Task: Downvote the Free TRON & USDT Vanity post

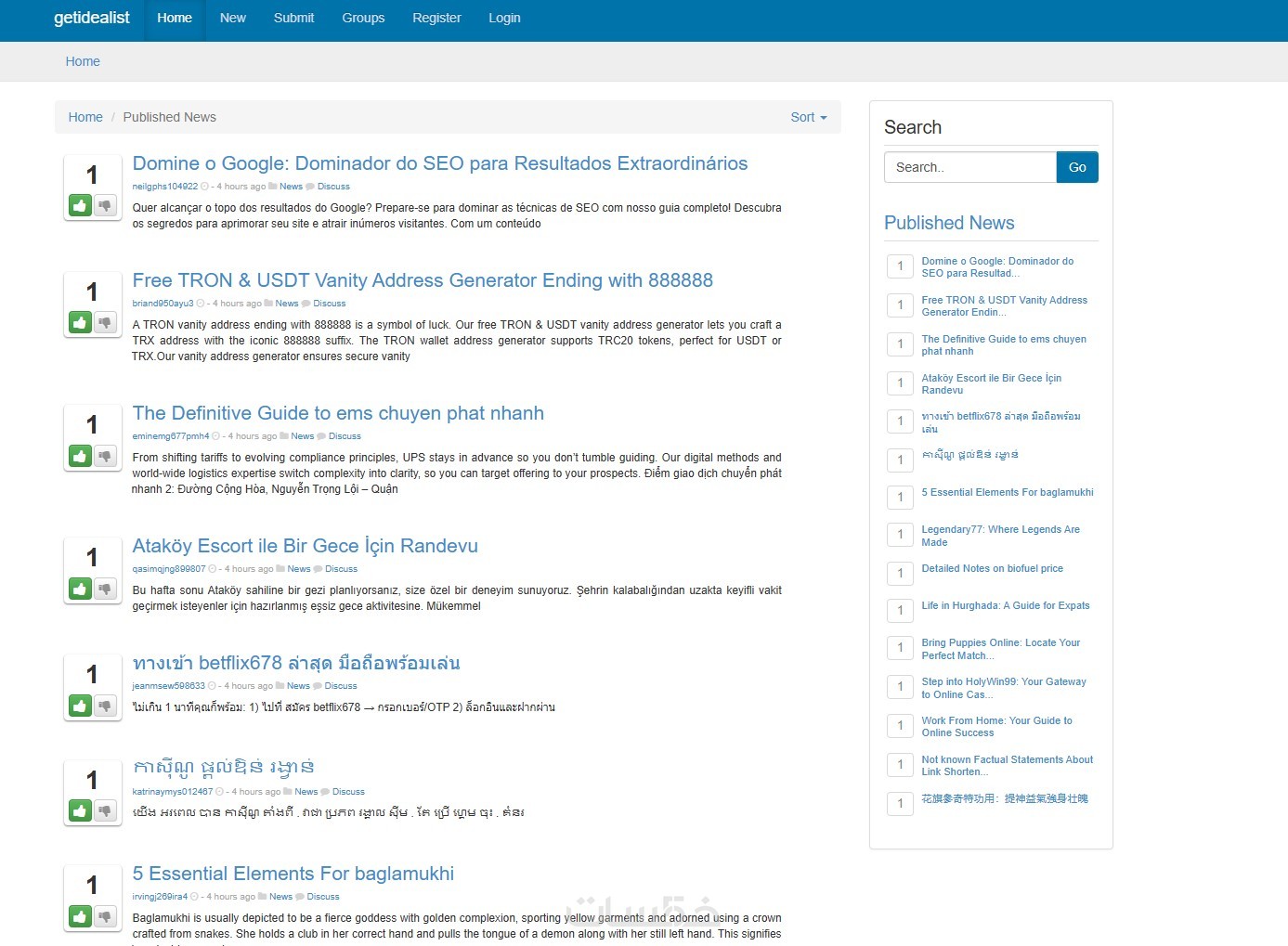Action: pyautogui.click(x=105, y=323)
